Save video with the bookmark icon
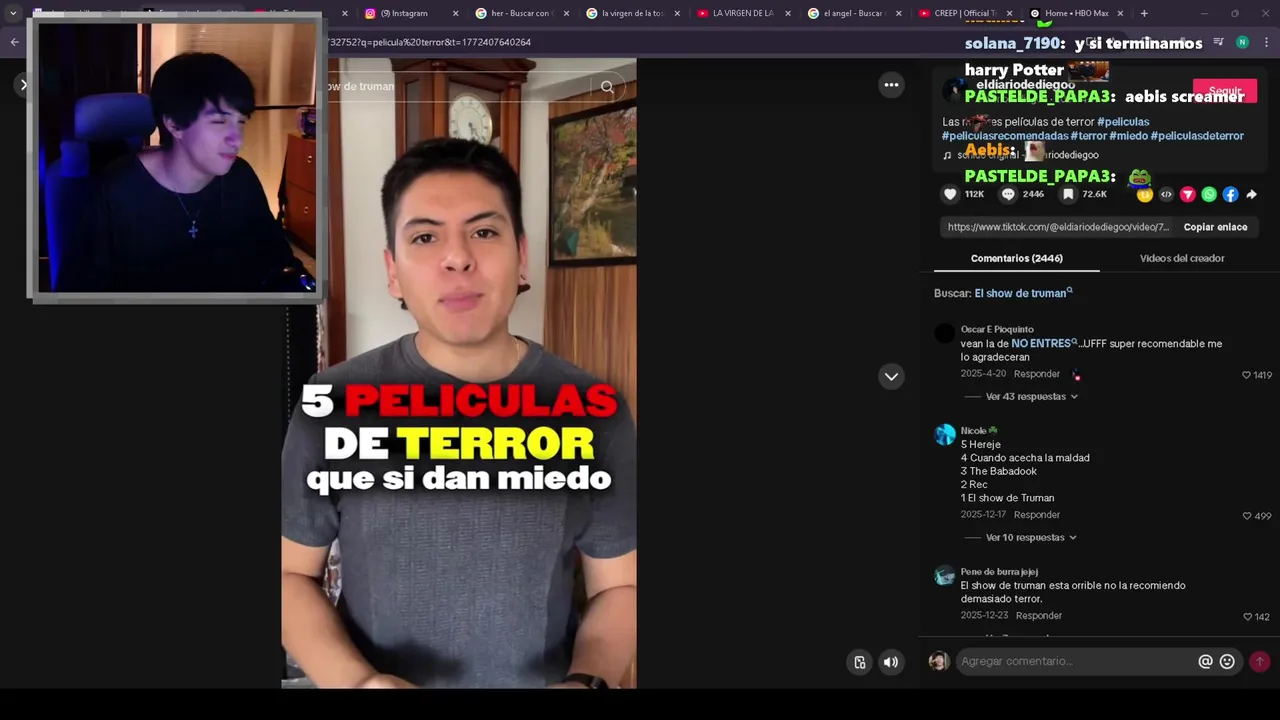This screenshot has height=720, width=1280. [1068, 194]
